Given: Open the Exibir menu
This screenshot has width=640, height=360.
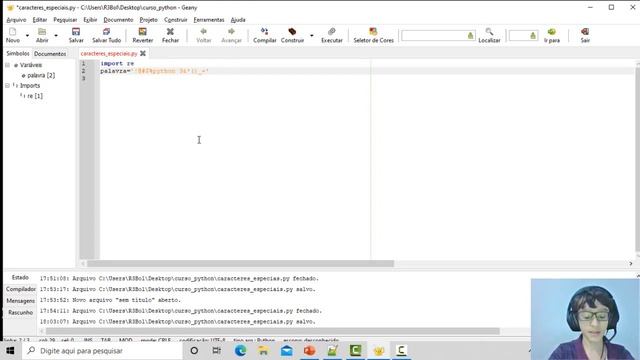Looking at the screenshot, I should (90, 20).
